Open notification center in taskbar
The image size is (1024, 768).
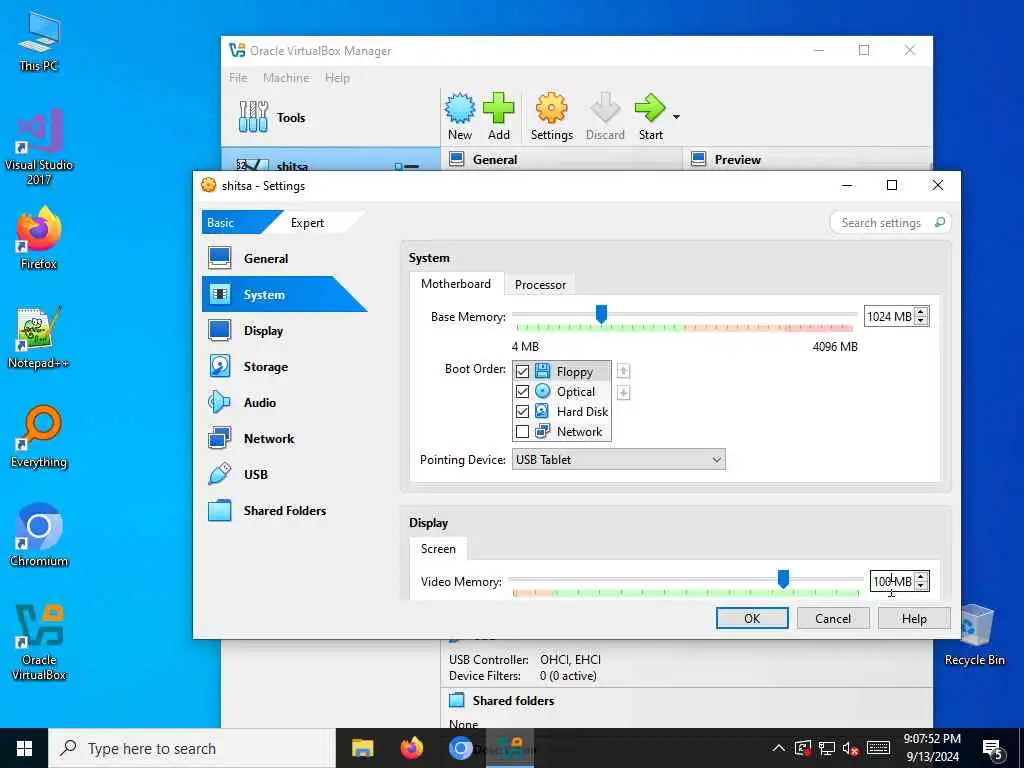coord(993,748)
